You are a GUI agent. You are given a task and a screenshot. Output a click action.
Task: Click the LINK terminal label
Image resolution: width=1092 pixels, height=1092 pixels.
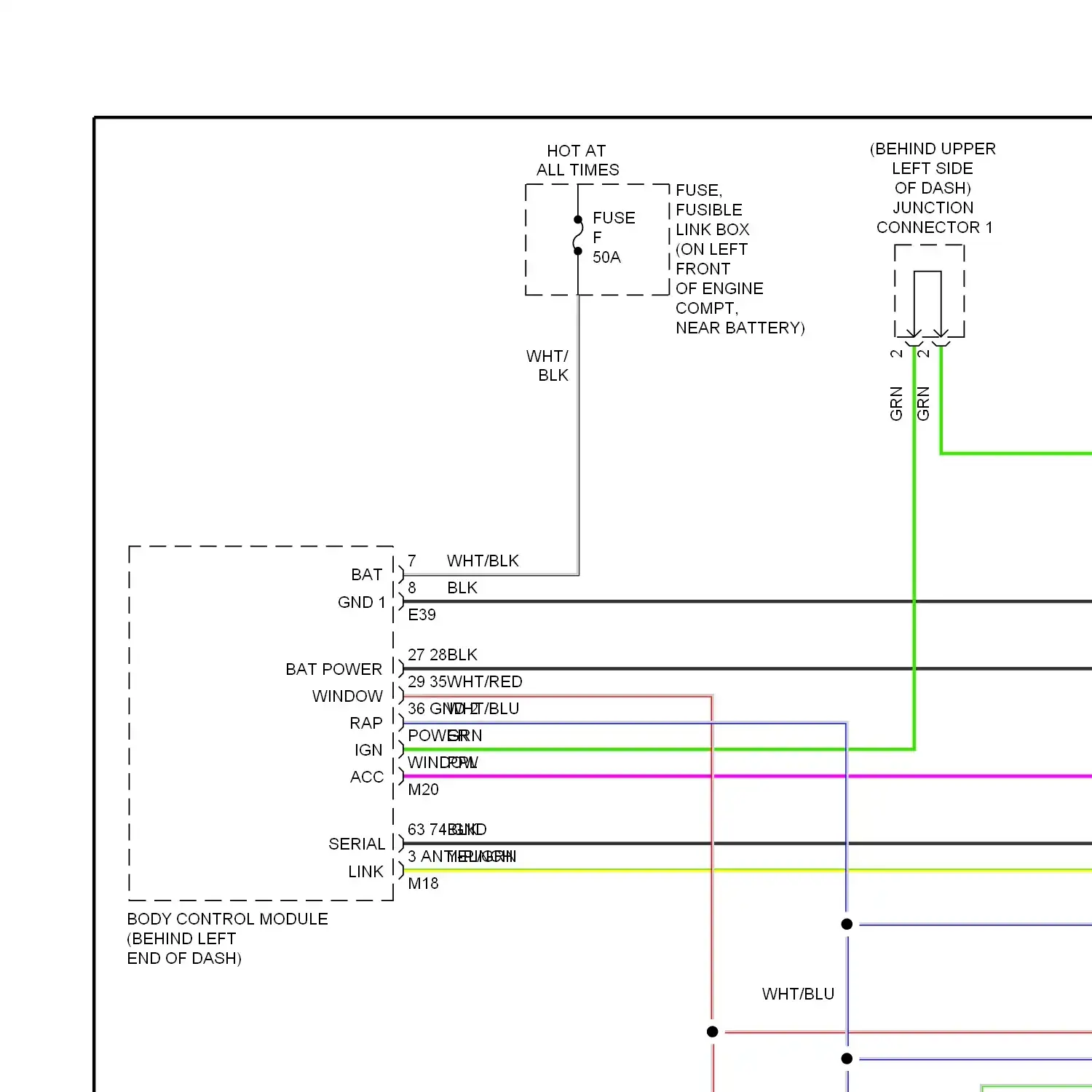365,871
